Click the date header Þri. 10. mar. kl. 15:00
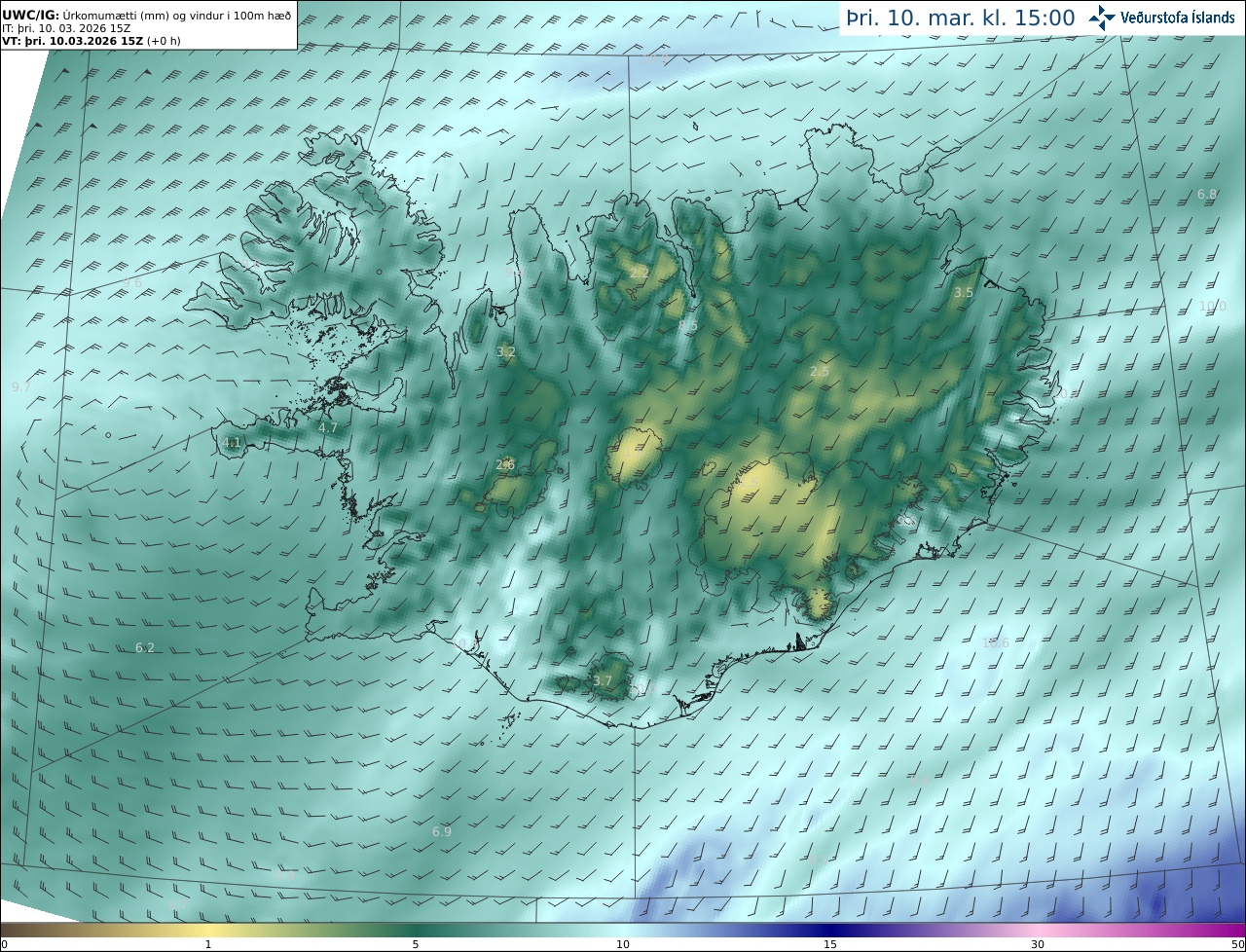1246x952 pixels. click(960, 18)
